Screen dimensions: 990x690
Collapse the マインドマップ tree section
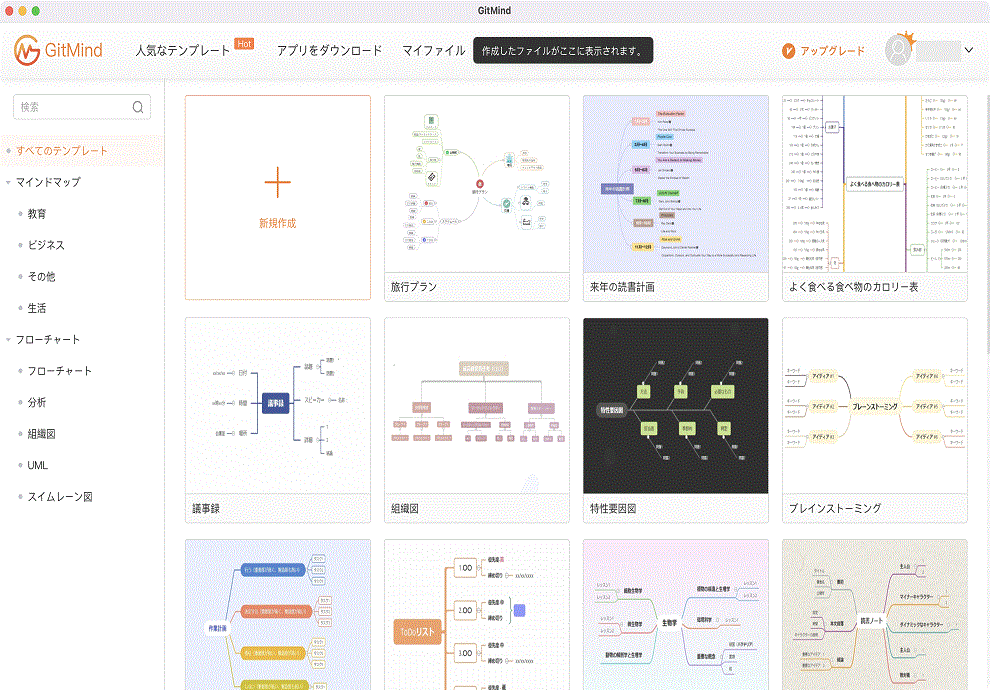[8, 182]
